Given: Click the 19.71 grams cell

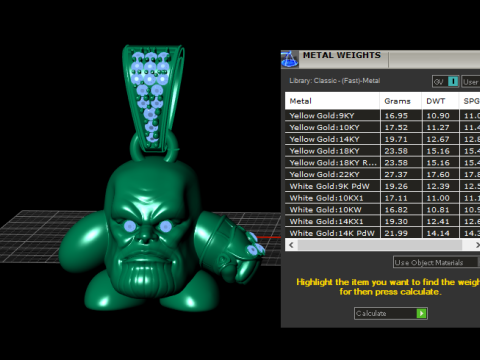Looking at the screenshot, I should point(401,139).
